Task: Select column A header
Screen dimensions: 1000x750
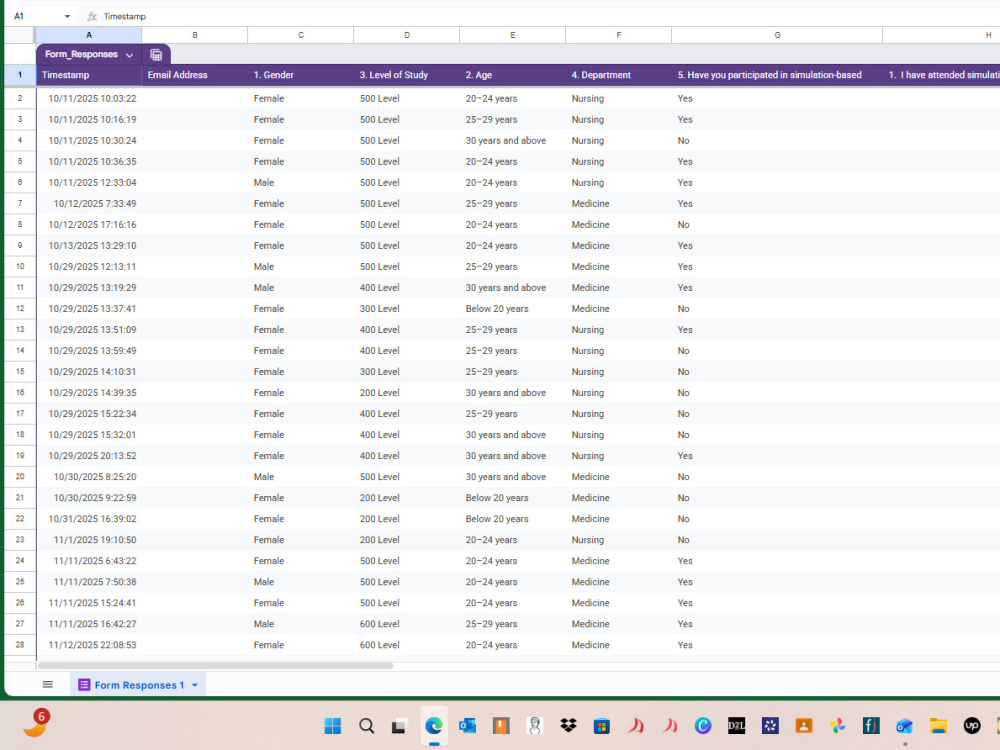Action: pyautogui.click(x=89, y=35)
